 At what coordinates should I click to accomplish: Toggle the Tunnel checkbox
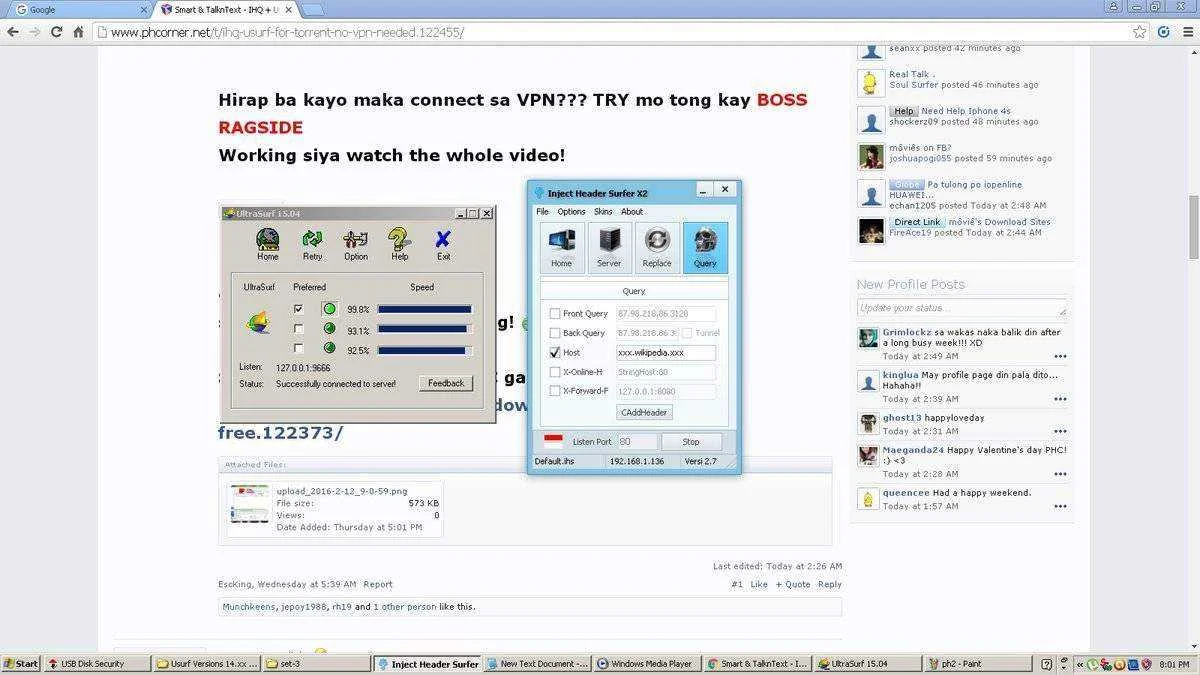click(x=687, y=333)
